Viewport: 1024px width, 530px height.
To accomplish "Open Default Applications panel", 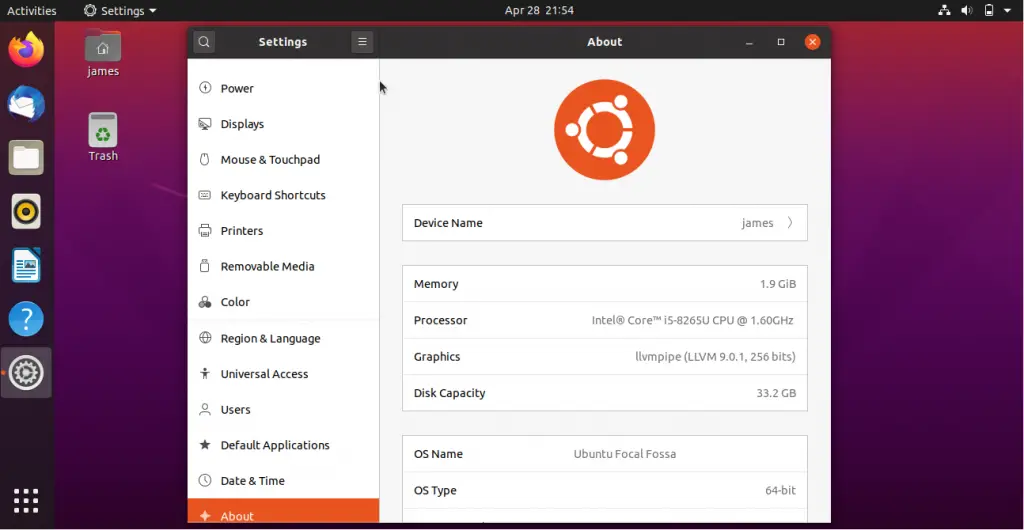I will (283, 445).
